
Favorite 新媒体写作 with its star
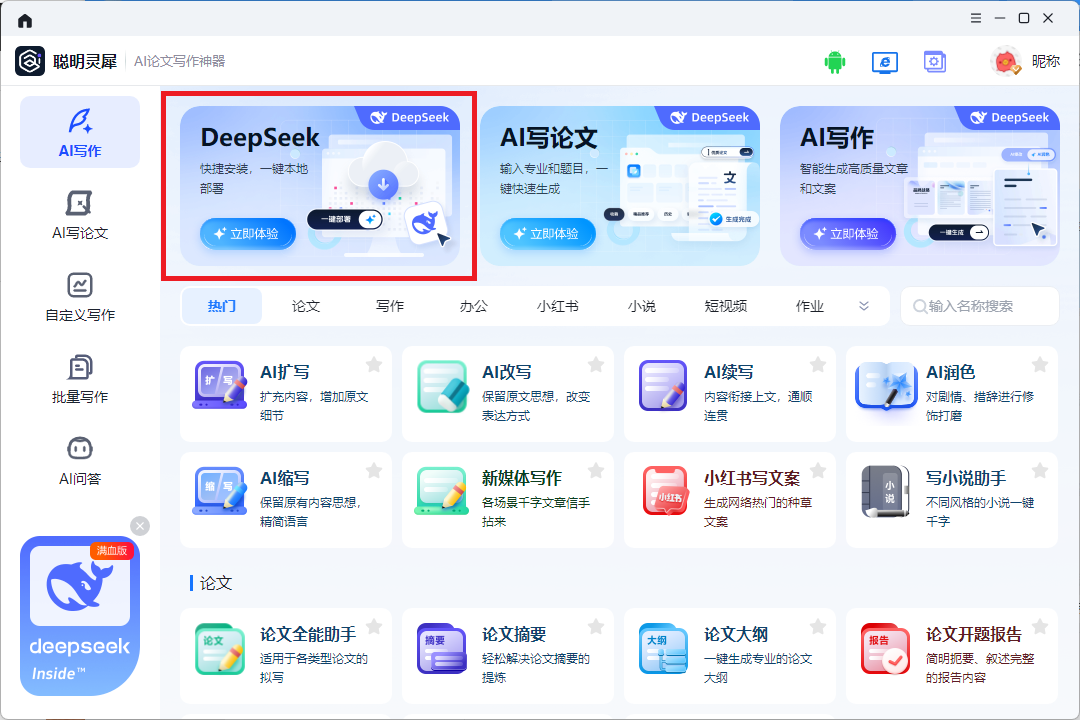596,471
